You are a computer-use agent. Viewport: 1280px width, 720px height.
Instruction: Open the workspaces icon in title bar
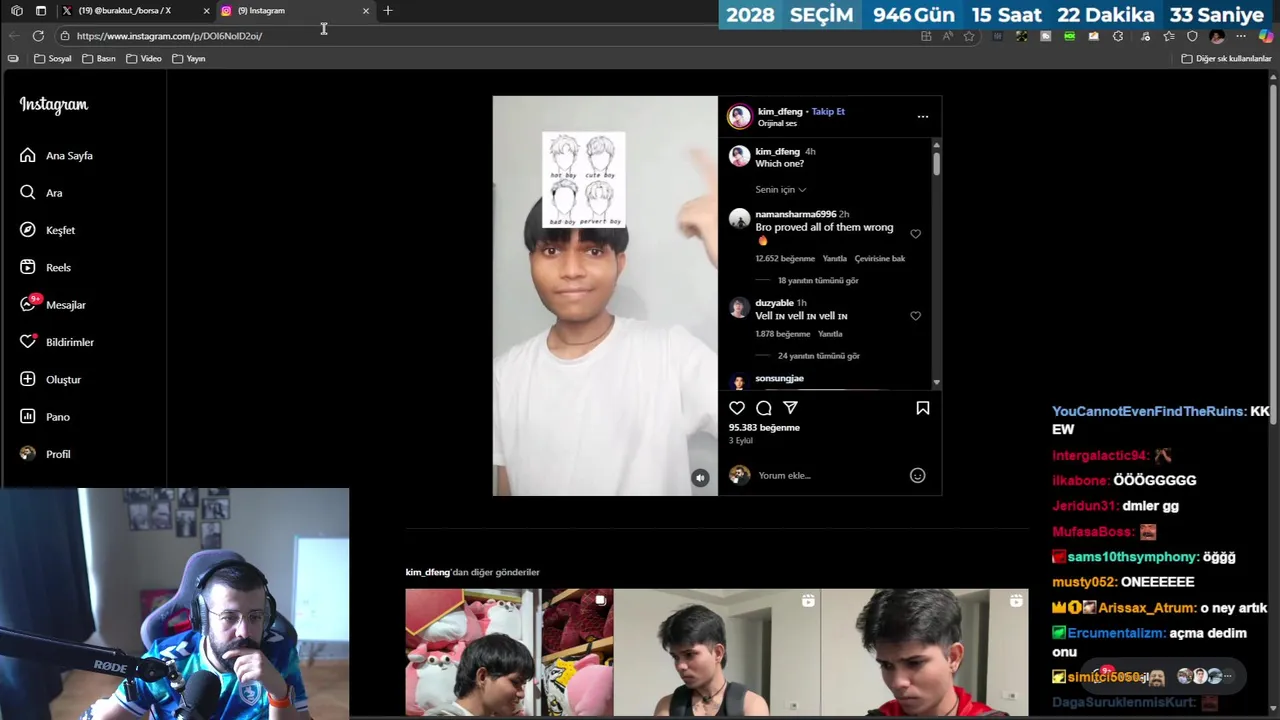click(x=17, y=11)
